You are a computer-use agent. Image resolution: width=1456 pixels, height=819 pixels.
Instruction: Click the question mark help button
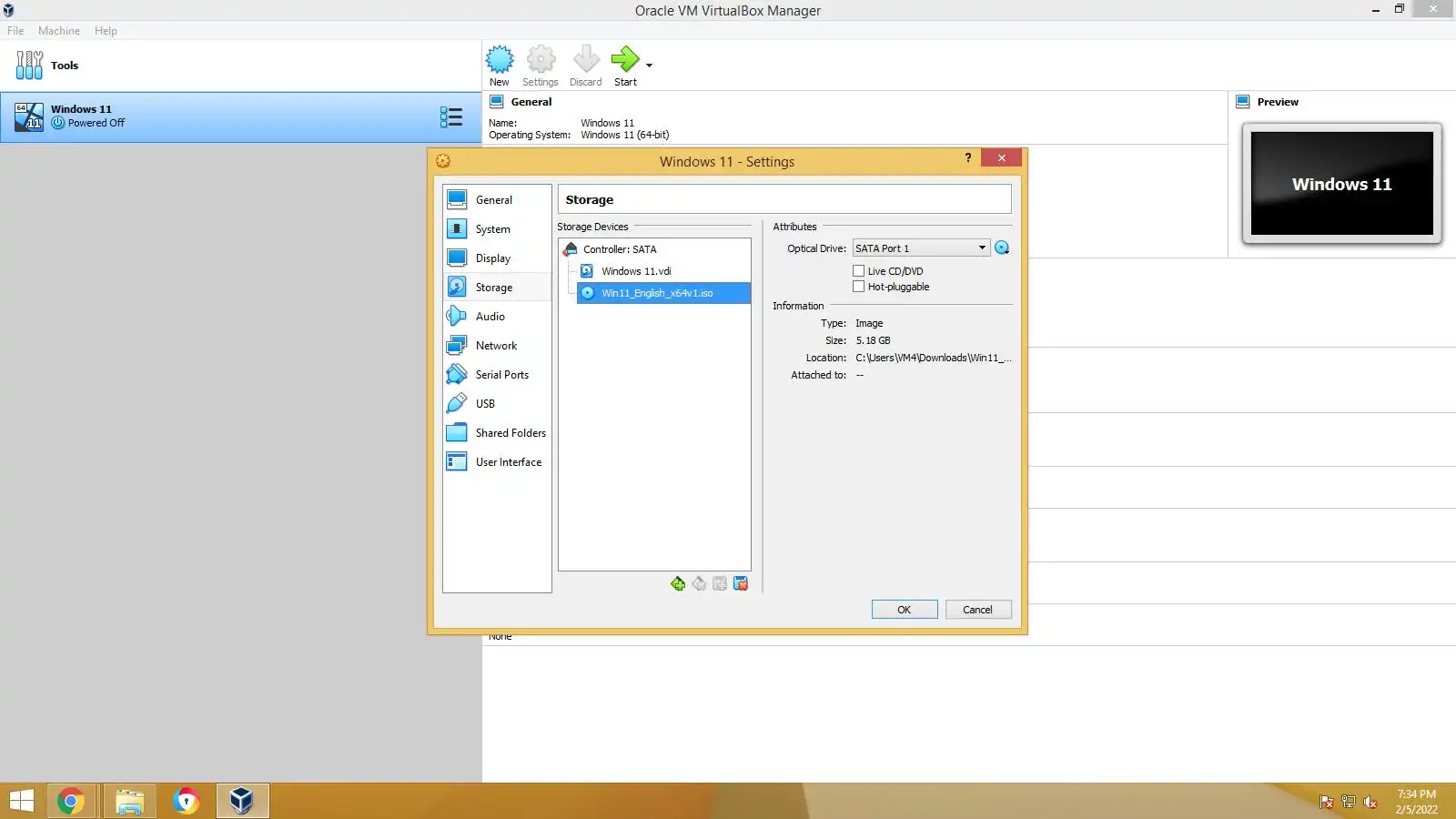coord(968,158)
